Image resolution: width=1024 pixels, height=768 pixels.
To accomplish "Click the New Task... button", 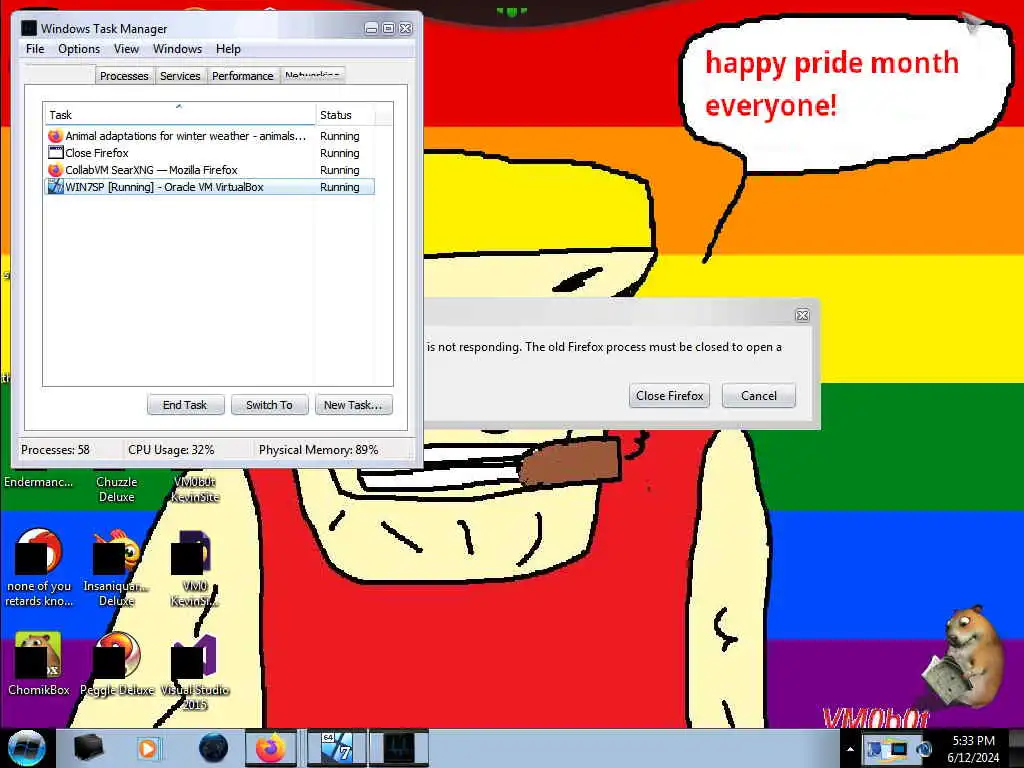I will pyautogui.click(x=353, y=405).
